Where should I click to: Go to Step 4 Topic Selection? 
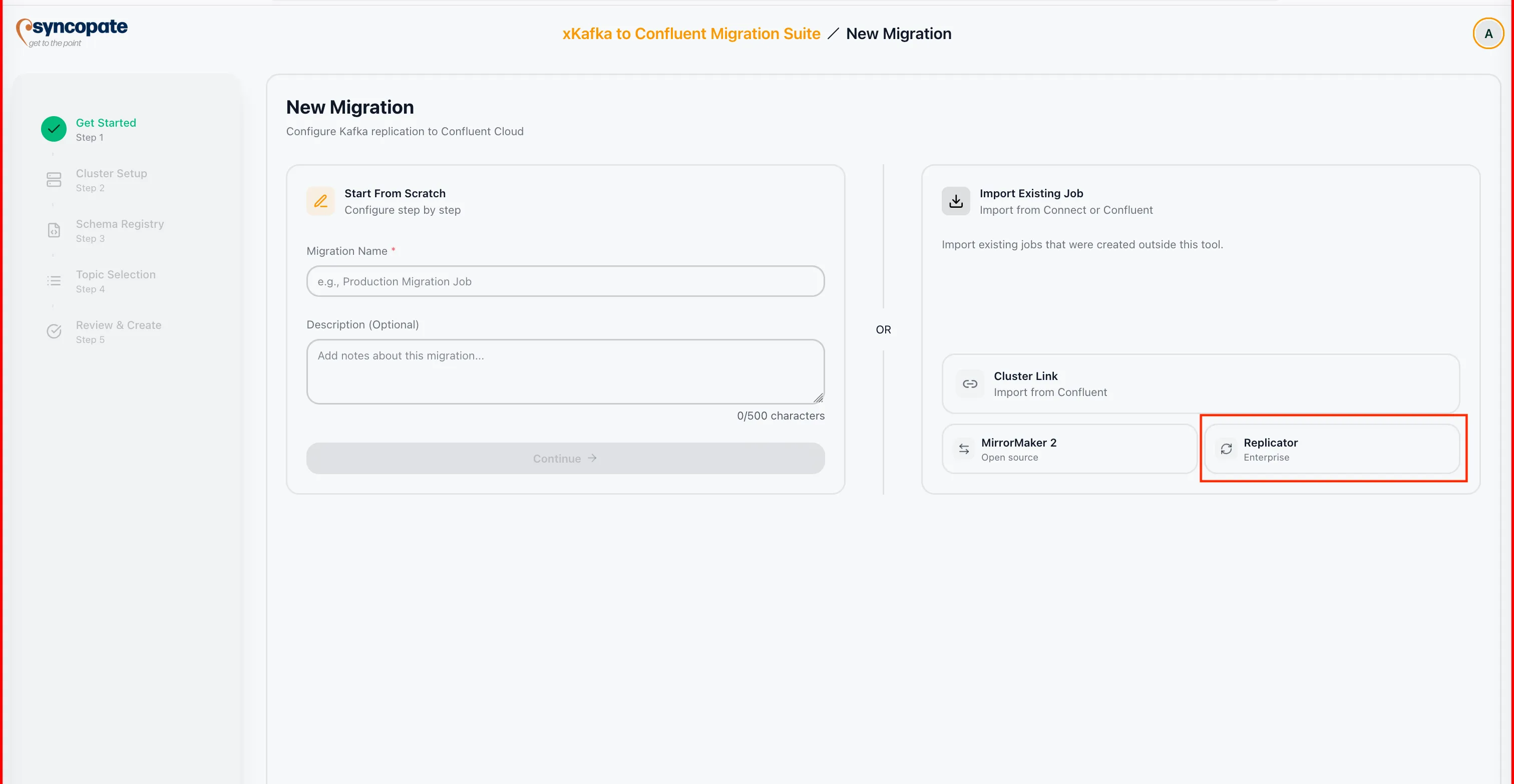click(115, 280)
